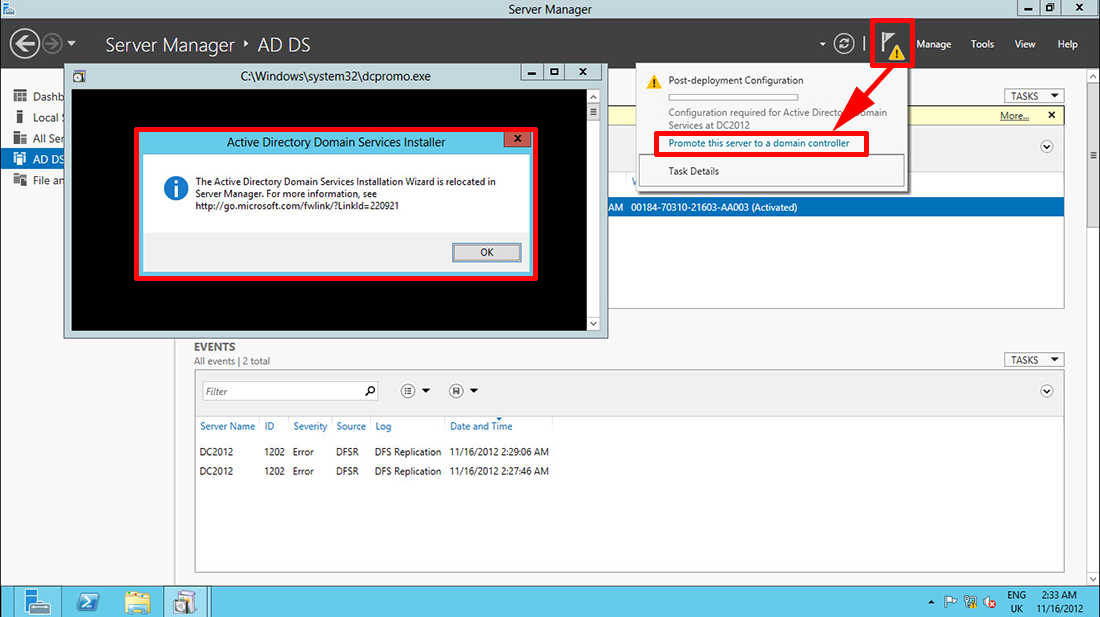Click the Post-deployment warning triangle icon

click(654, 82)
